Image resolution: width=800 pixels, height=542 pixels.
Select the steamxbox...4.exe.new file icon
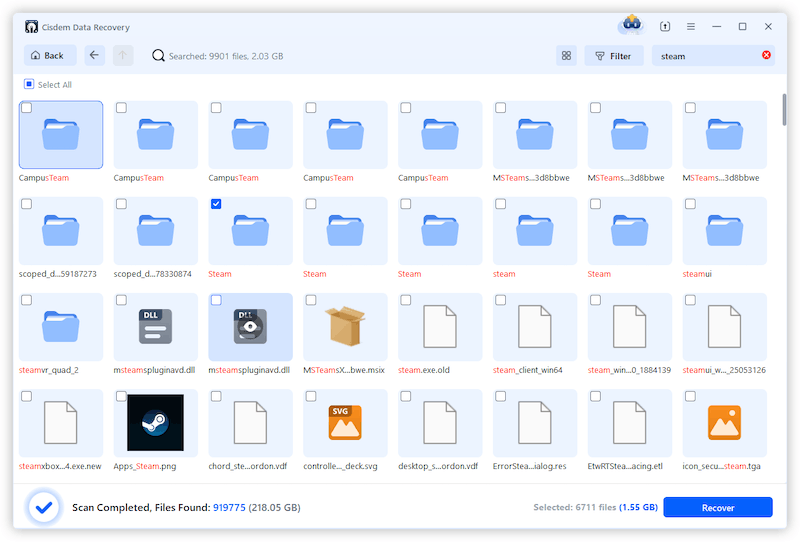(61, 423)
